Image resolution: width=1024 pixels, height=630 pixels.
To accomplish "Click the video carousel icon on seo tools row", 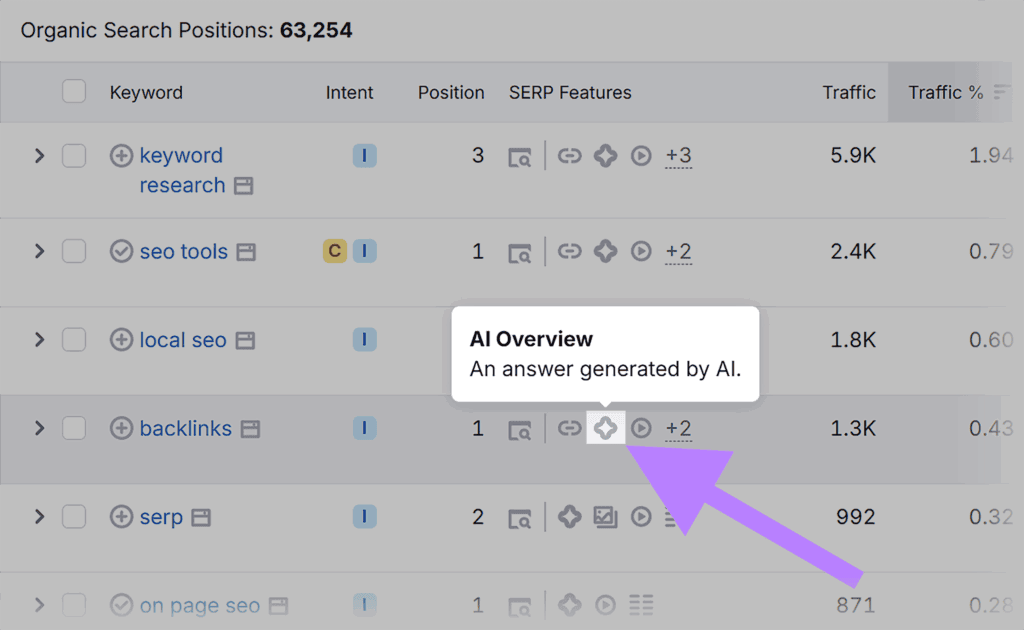I will pos(641,252).
